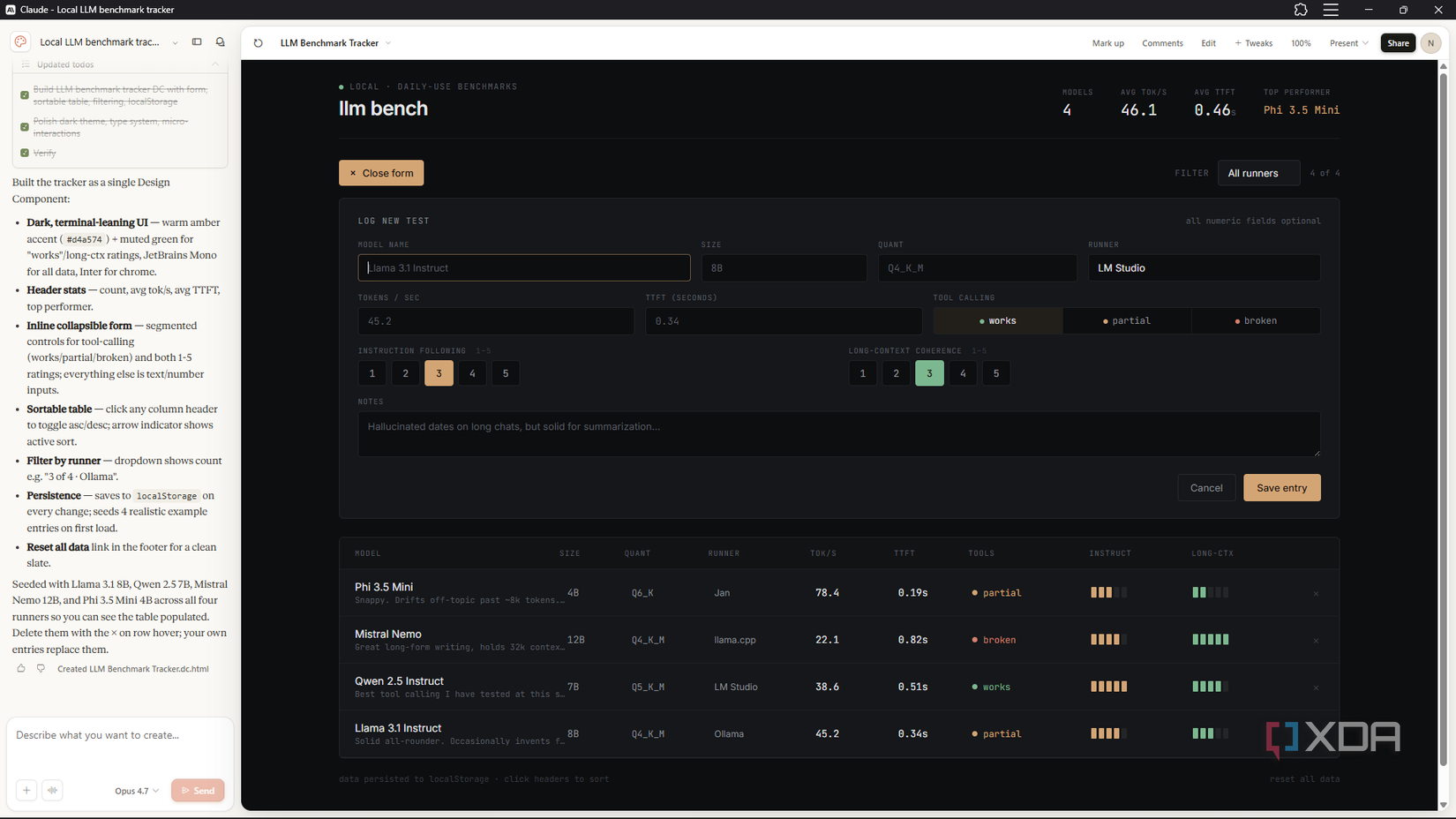
Task: Give thumbs down to the response
Action: [41, 668]
